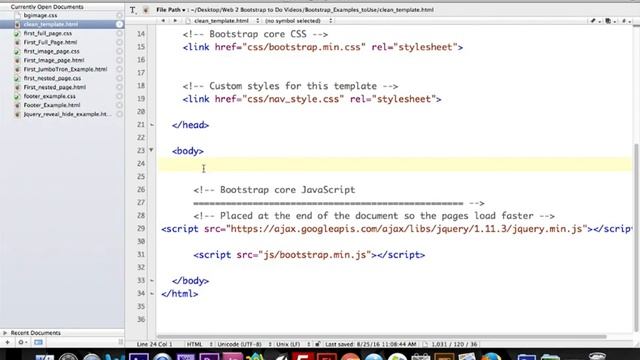Click the icon beside first_image_page.css
Image resolution: width=640 pixels, height=360 pixels.
pos(17,51)
